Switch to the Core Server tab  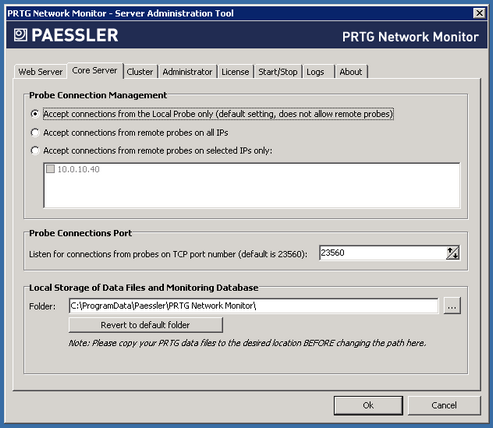point(95,71)
